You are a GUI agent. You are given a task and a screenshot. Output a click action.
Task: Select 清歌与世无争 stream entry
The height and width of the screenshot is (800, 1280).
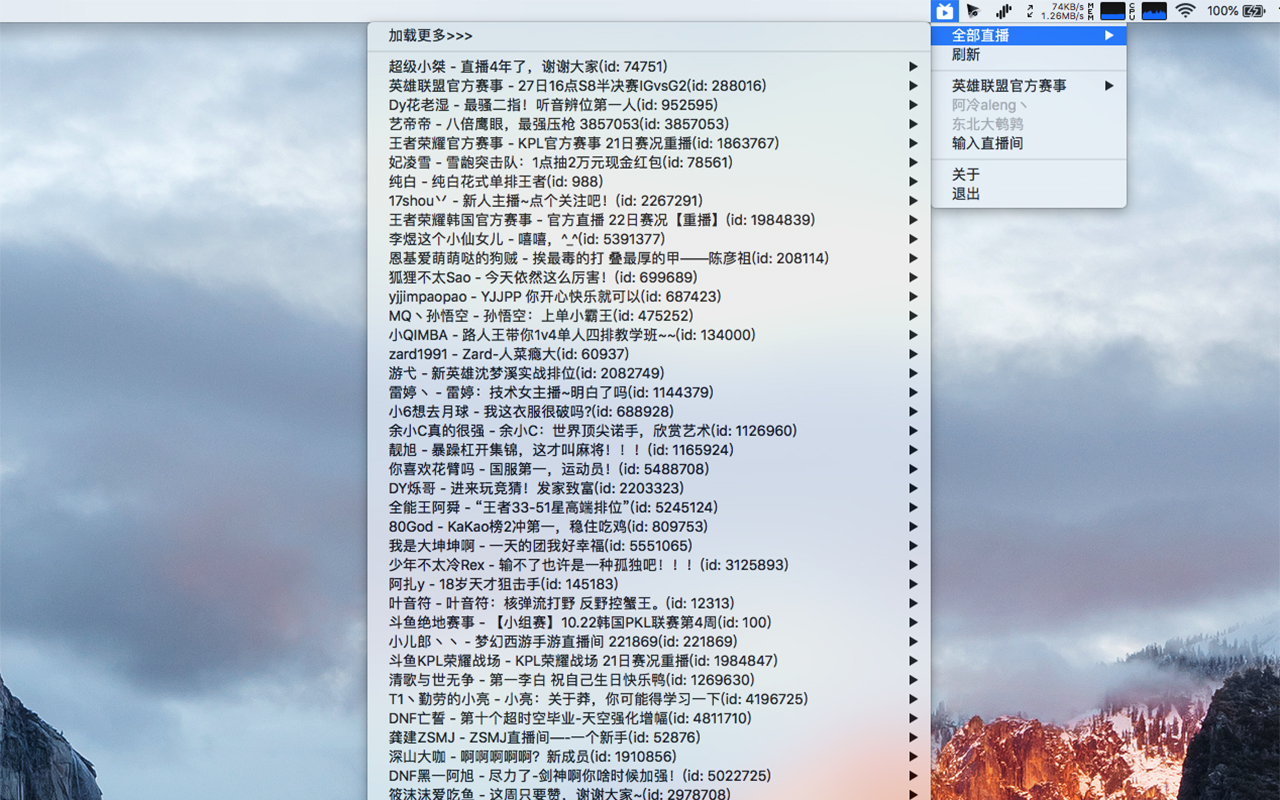tap(649, 680)
